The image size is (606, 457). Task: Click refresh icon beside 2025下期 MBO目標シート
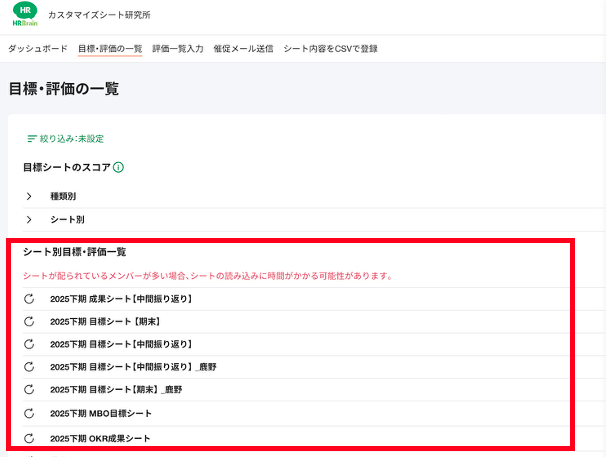point(29,413)
